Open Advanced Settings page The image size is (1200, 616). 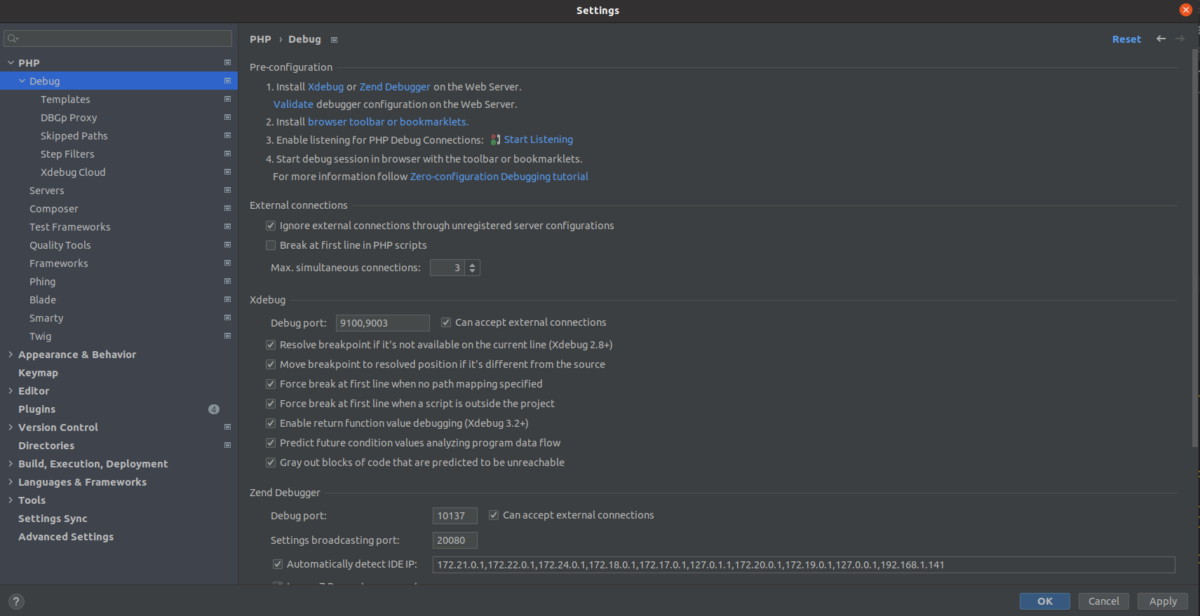(66, 537)
